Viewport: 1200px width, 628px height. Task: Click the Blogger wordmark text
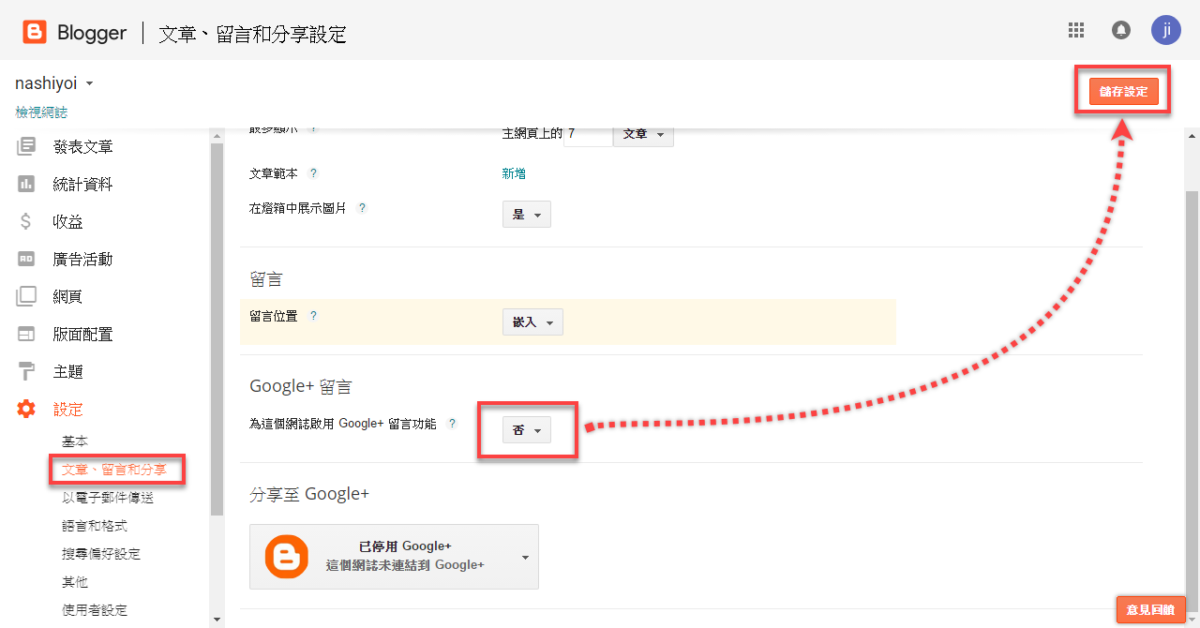(92, 33)
